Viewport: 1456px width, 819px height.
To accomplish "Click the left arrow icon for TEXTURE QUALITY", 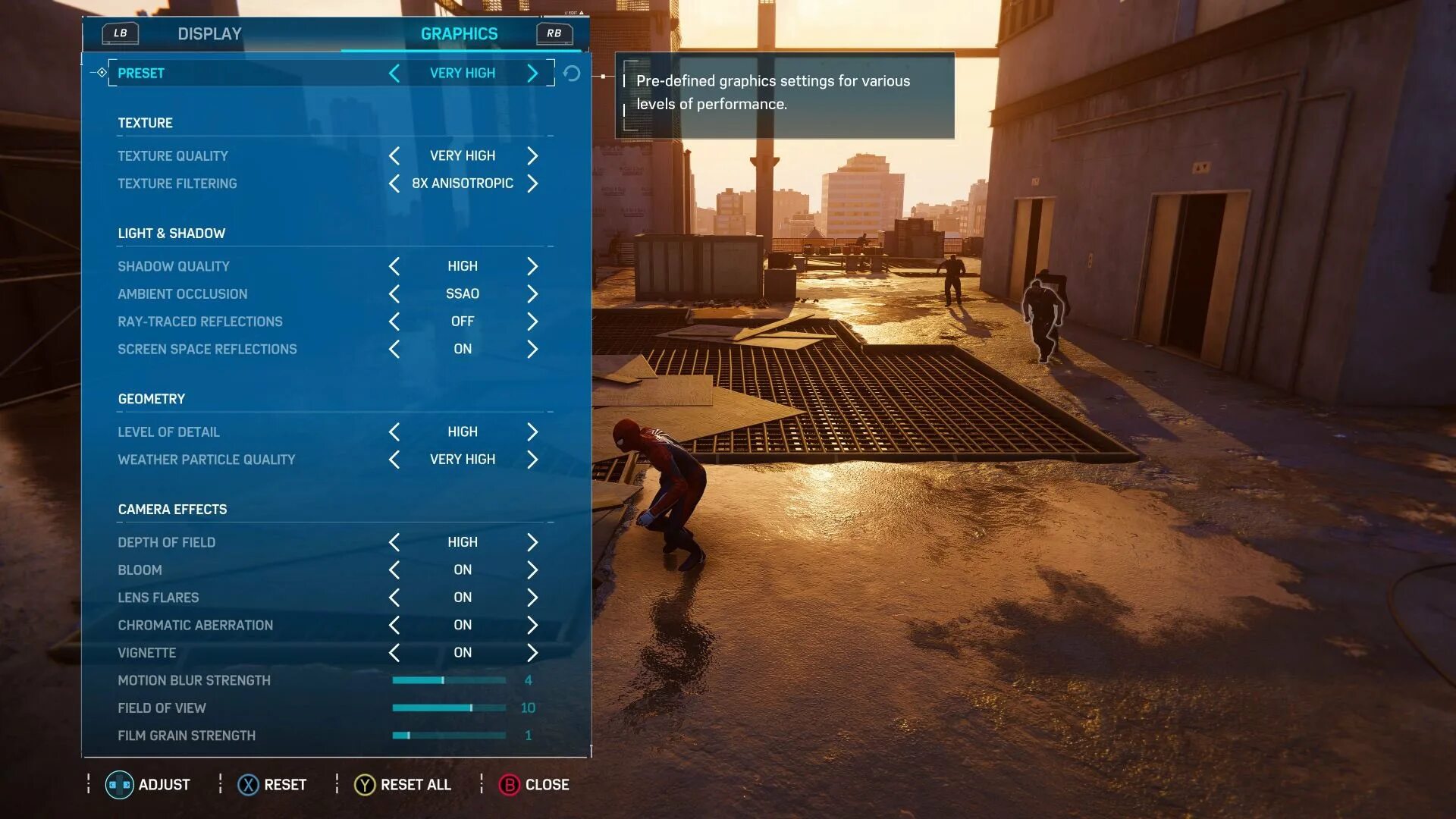I will [x=393, y=155].
